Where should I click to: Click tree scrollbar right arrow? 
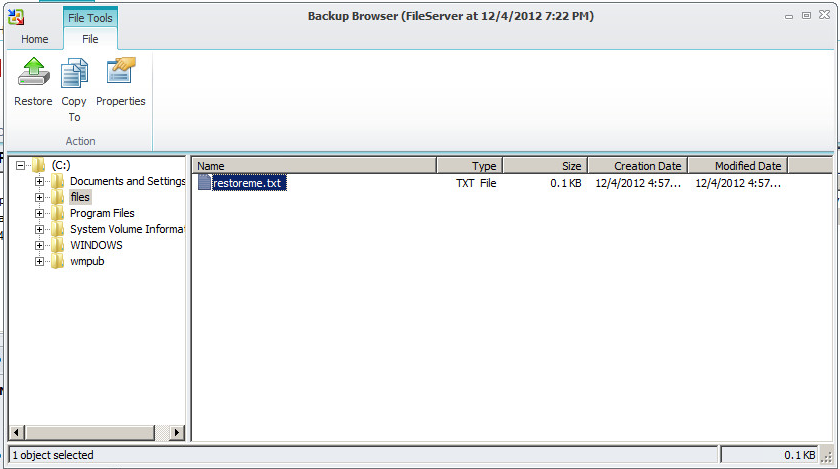[x=177, y=432]
